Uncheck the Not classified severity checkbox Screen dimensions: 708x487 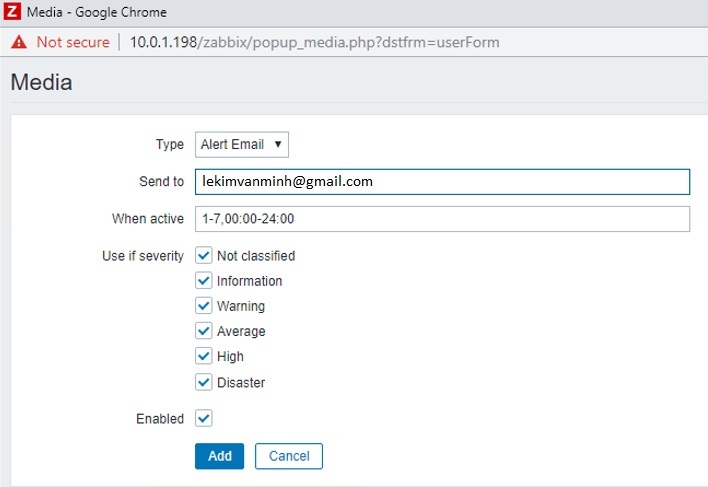tap(204, 255)
